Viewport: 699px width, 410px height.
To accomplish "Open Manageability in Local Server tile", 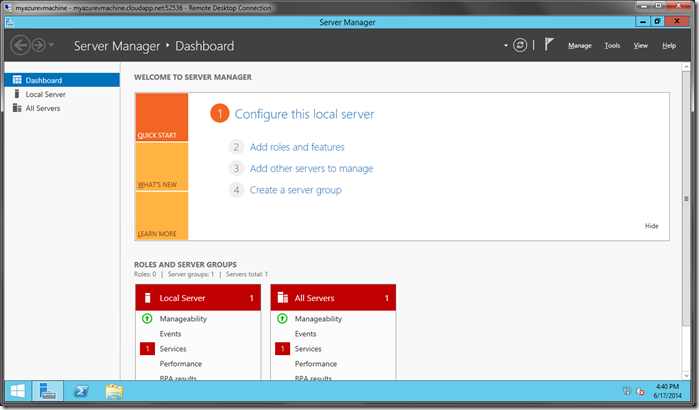I will pyautogui.click(x=183, y=319).
